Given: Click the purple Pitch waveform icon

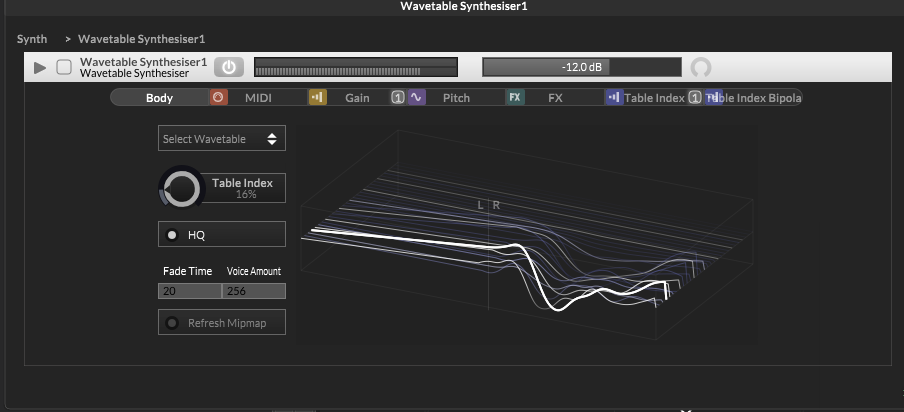Looking at the screenshot, I should 416,98.
